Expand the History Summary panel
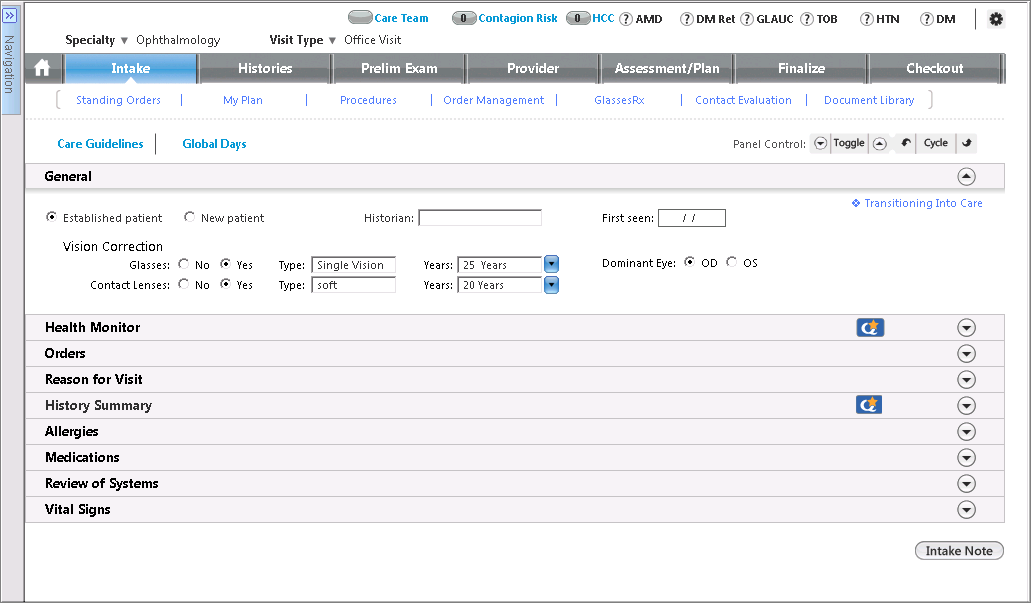1031x603 pixels. click(967, 406)
